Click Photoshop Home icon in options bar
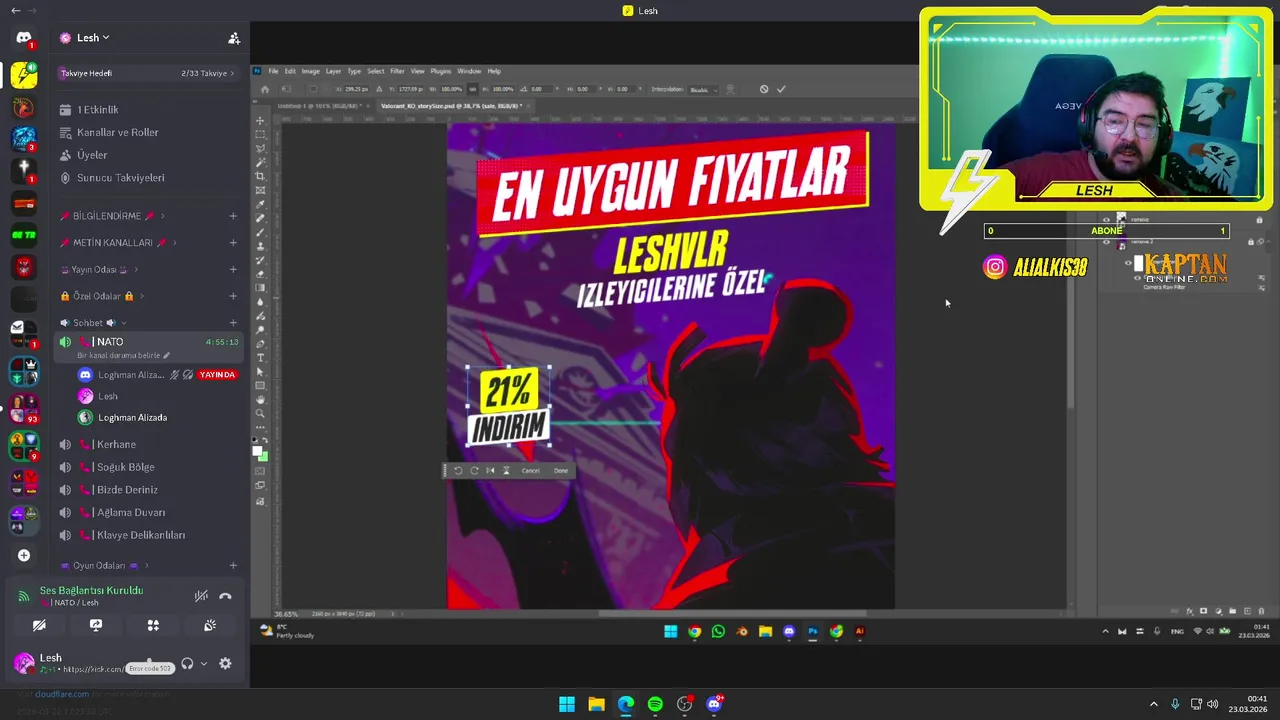 [265, 89]
